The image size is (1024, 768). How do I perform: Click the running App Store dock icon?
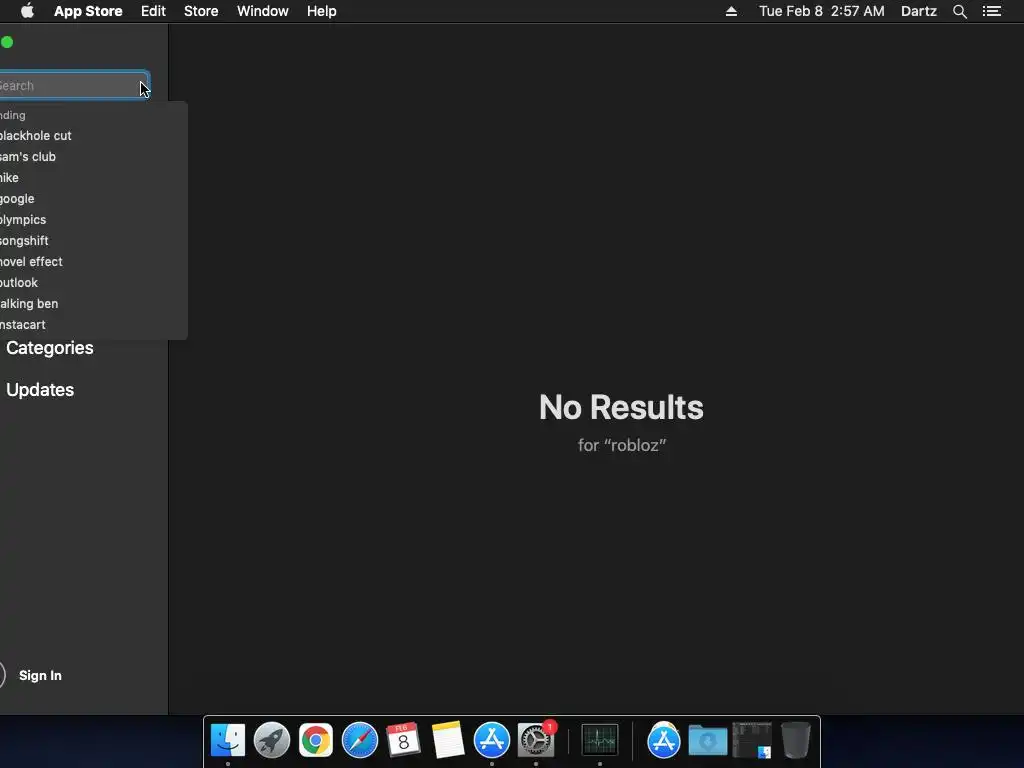pos(491,740)
